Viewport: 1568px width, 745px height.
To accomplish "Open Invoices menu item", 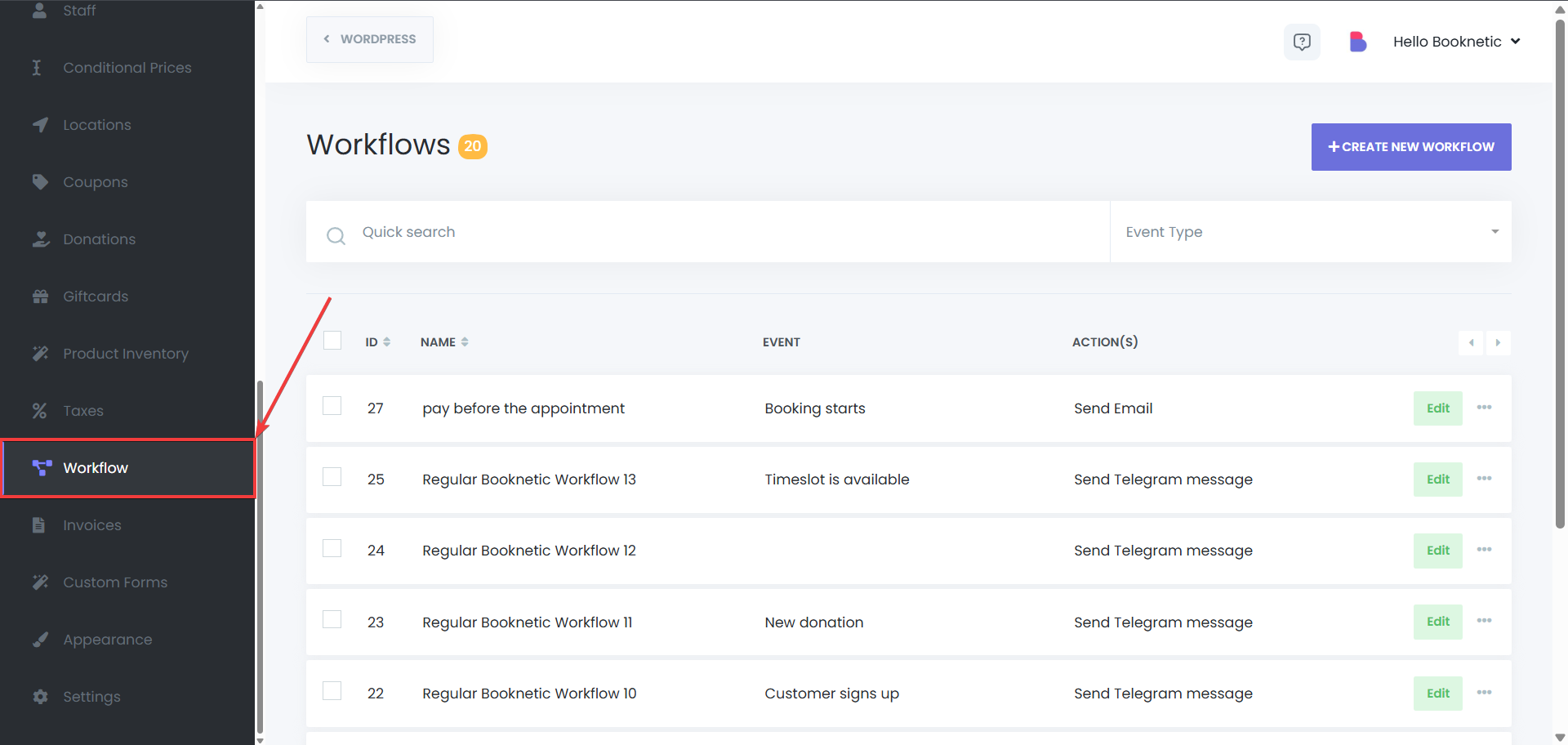I will coord(127,525).
